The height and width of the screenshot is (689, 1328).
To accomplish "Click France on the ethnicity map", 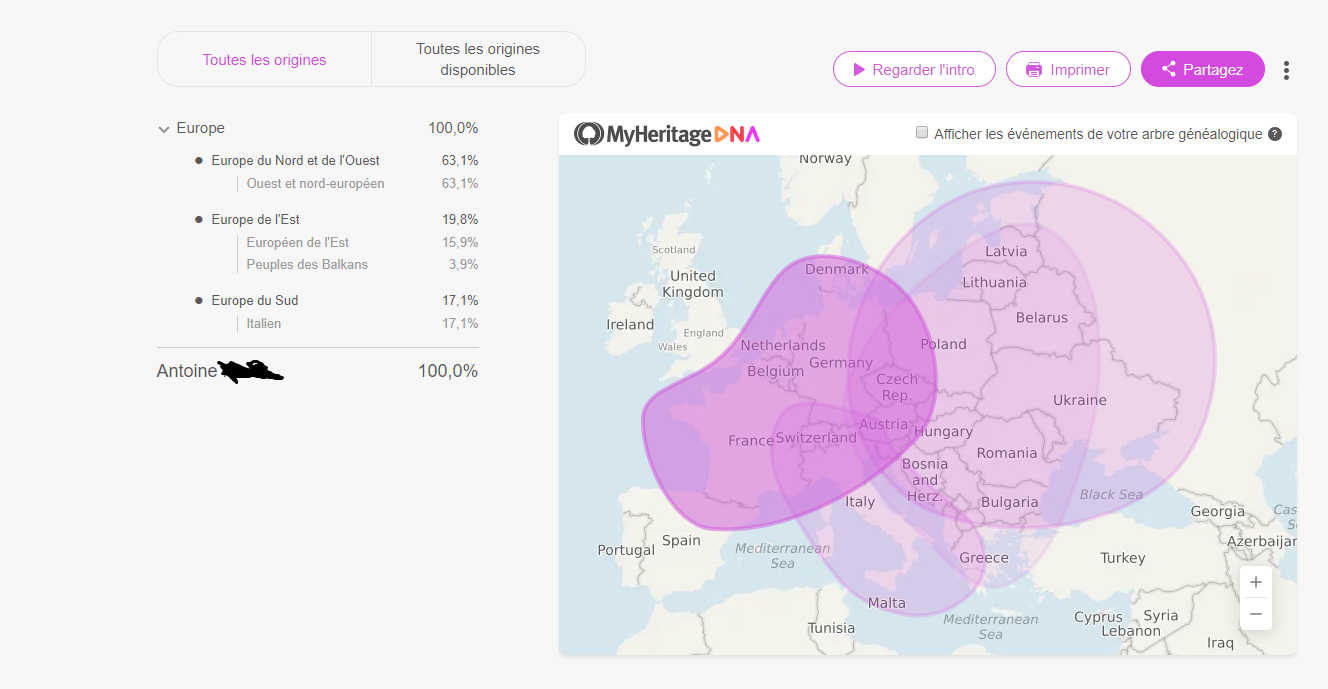I will coord(750,441).
